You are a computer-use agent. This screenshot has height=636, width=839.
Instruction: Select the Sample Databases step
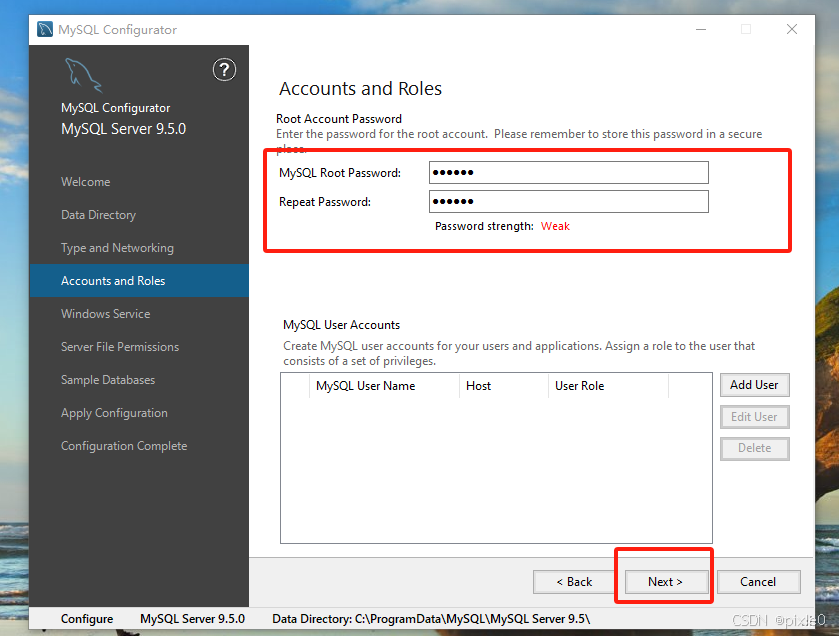(x=108, y=380)
